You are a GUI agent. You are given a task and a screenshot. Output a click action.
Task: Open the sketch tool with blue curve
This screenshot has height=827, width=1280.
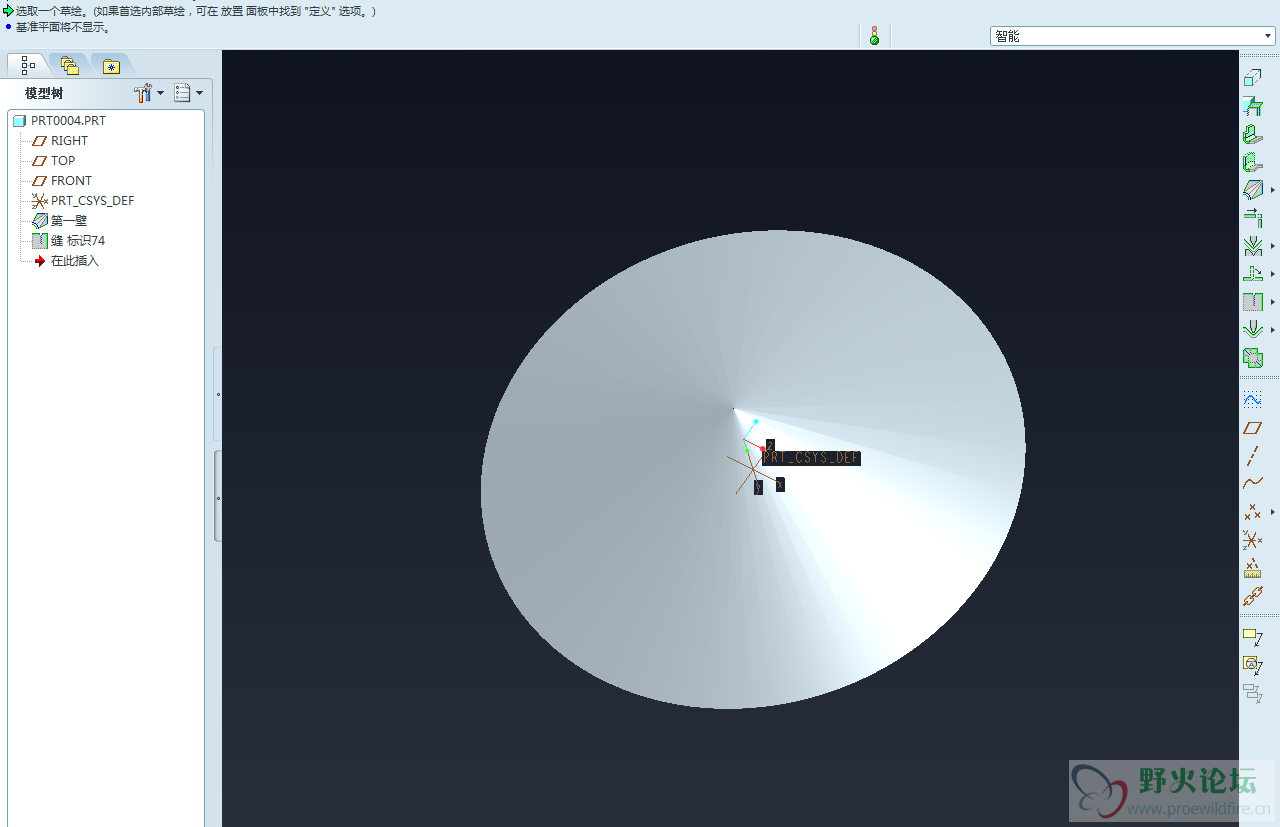coord(1252,399)
